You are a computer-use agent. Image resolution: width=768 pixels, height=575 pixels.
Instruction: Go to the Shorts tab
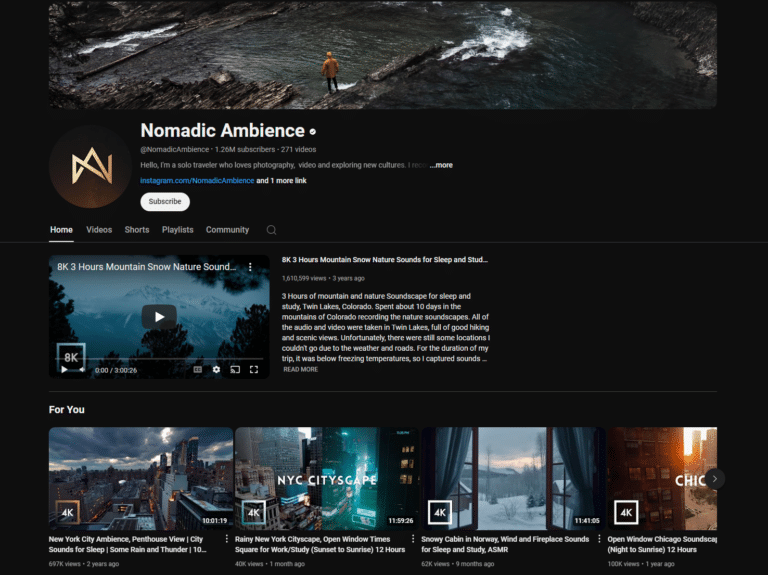click(137, 230)
